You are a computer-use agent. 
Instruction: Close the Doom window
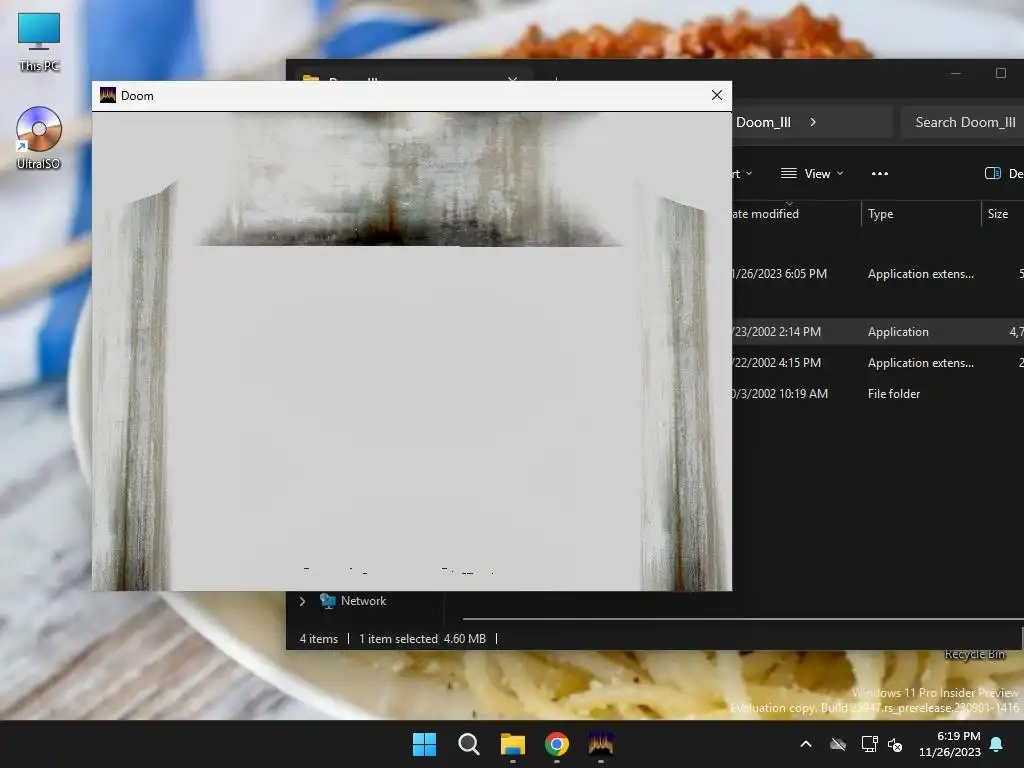pos(716,95)
